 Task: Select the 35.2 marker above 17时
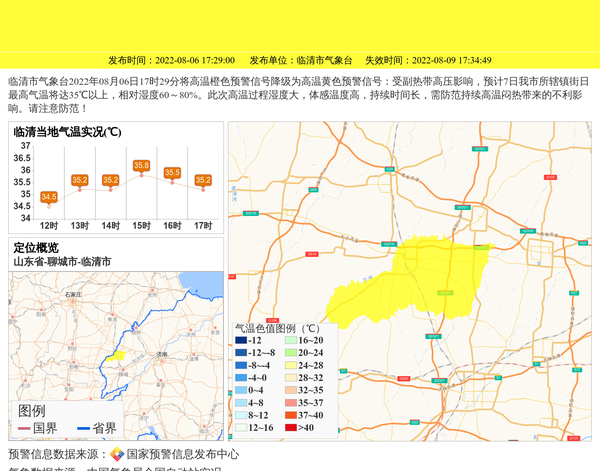[203, 180]
